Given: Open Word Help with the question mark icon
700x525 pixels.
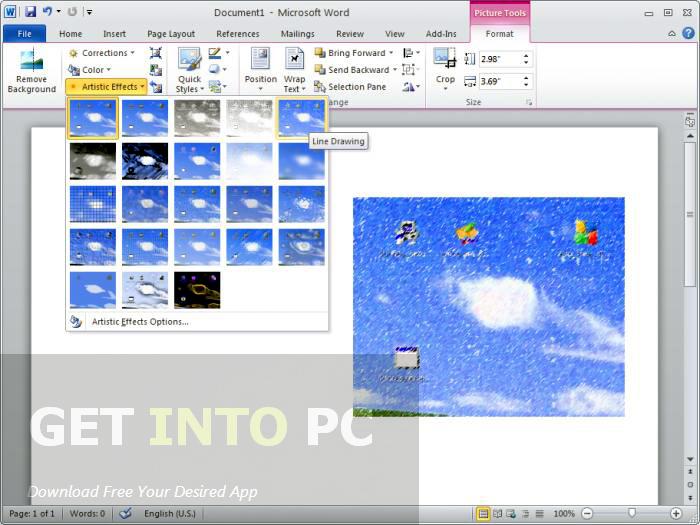Looking at the screenshot, I should coord(688,33).
